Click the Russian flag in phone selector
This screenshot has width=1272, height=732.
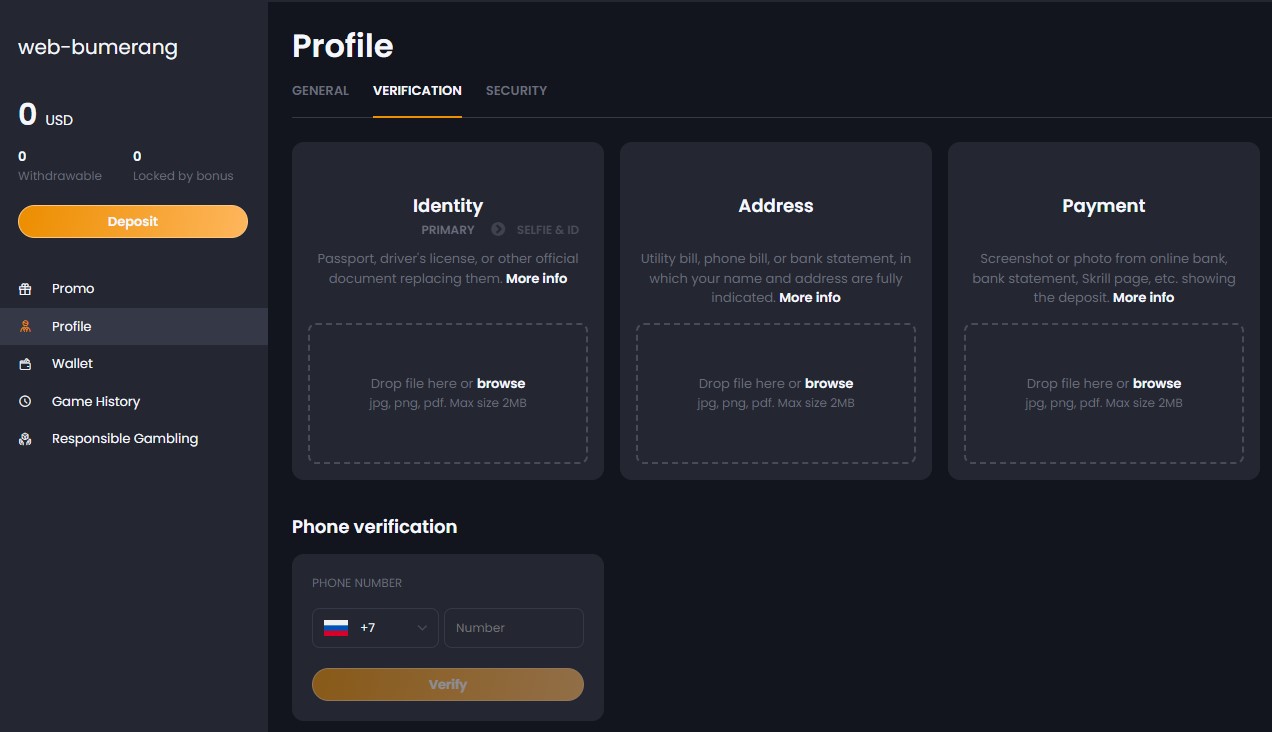pos(335,627)
